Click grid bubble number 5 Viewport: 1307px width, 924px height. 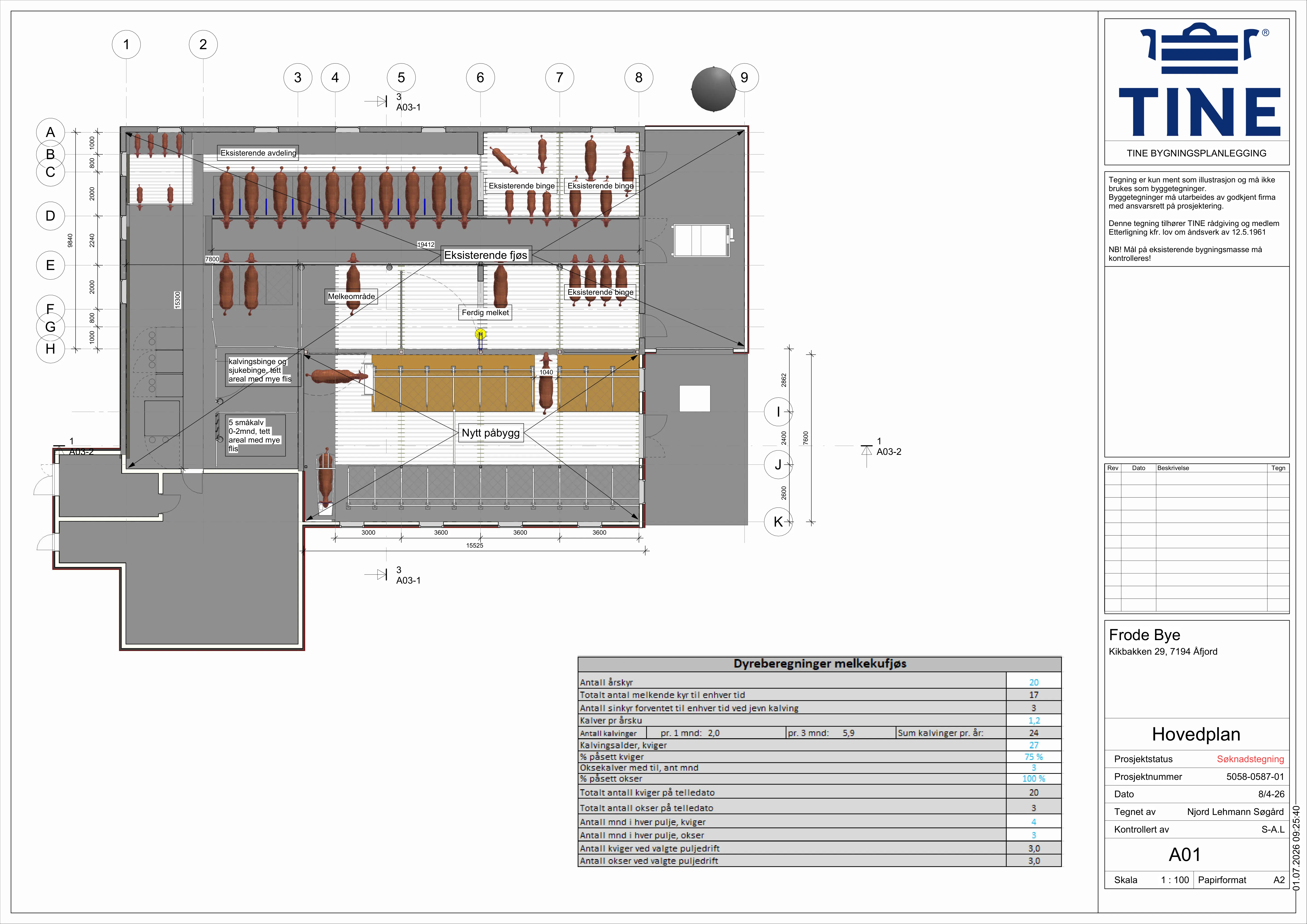[x=401, y=77]
